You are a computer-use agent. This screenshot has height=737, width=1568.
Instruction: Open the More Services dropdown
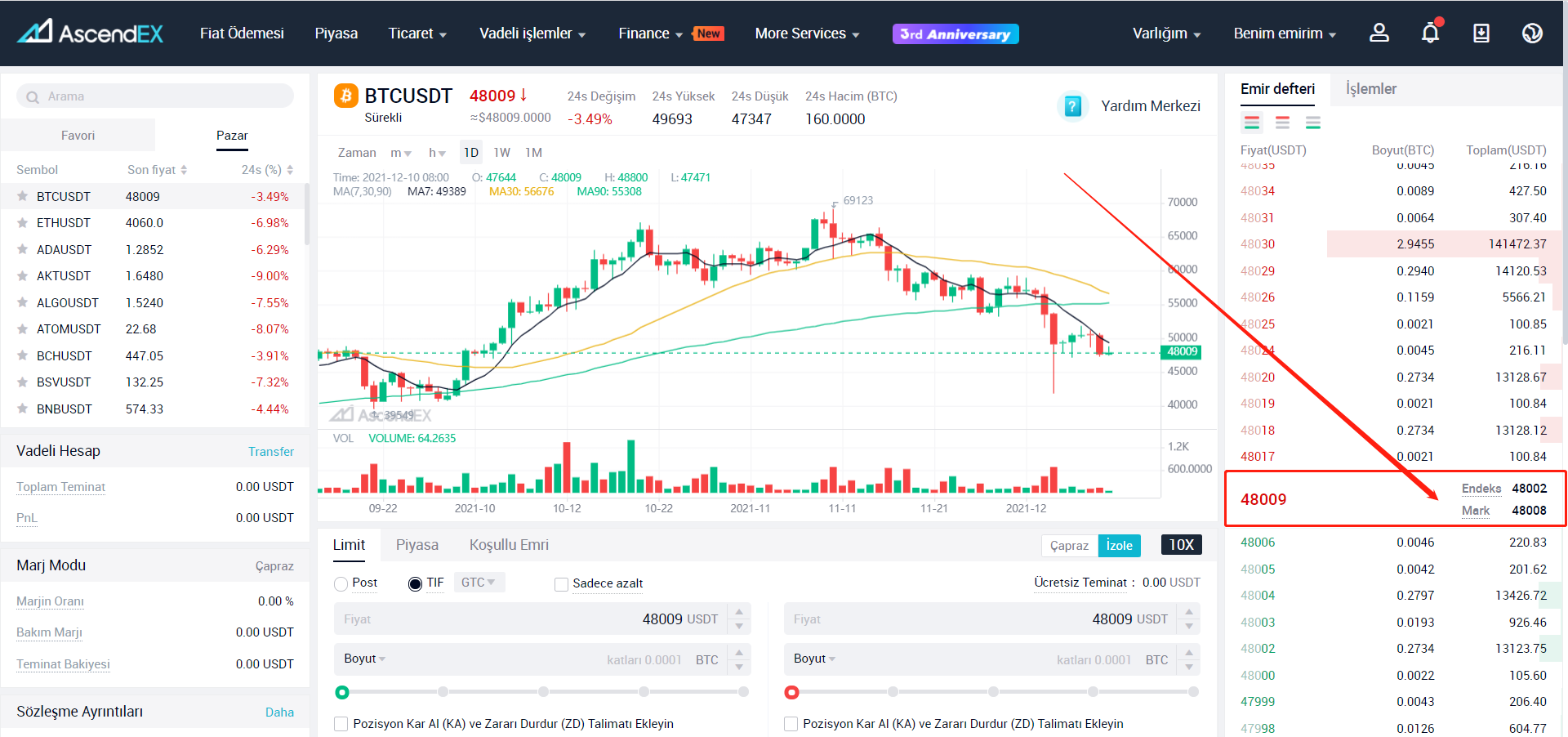pyautogui.click(x=807, y=33)
